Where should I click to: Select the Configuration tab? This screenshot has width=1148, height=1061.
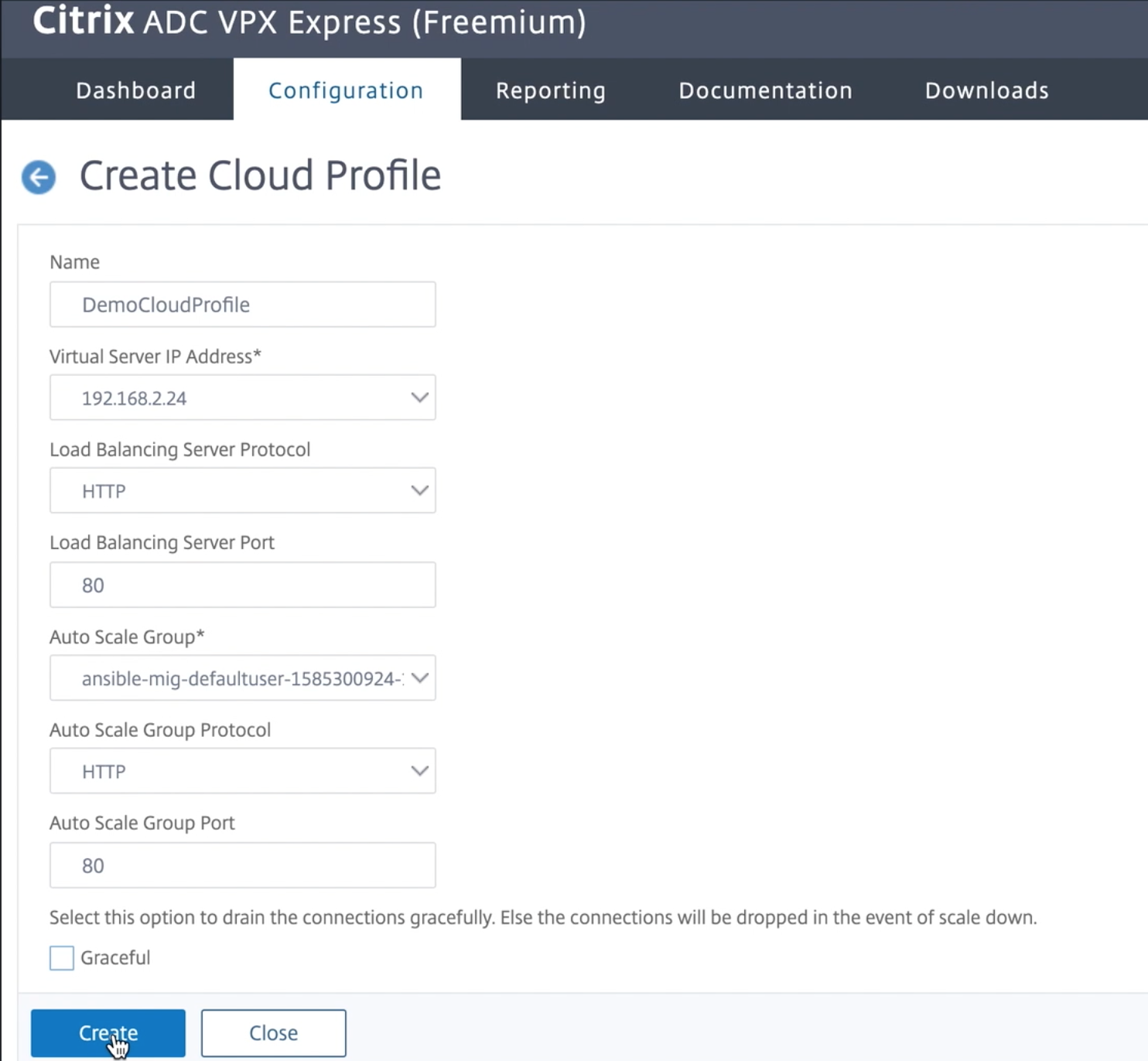(x=346, y=90)
